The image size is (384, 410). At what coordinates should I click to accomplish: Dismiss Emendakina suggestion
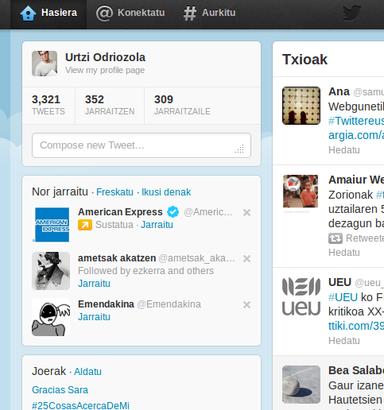[247, 305]
